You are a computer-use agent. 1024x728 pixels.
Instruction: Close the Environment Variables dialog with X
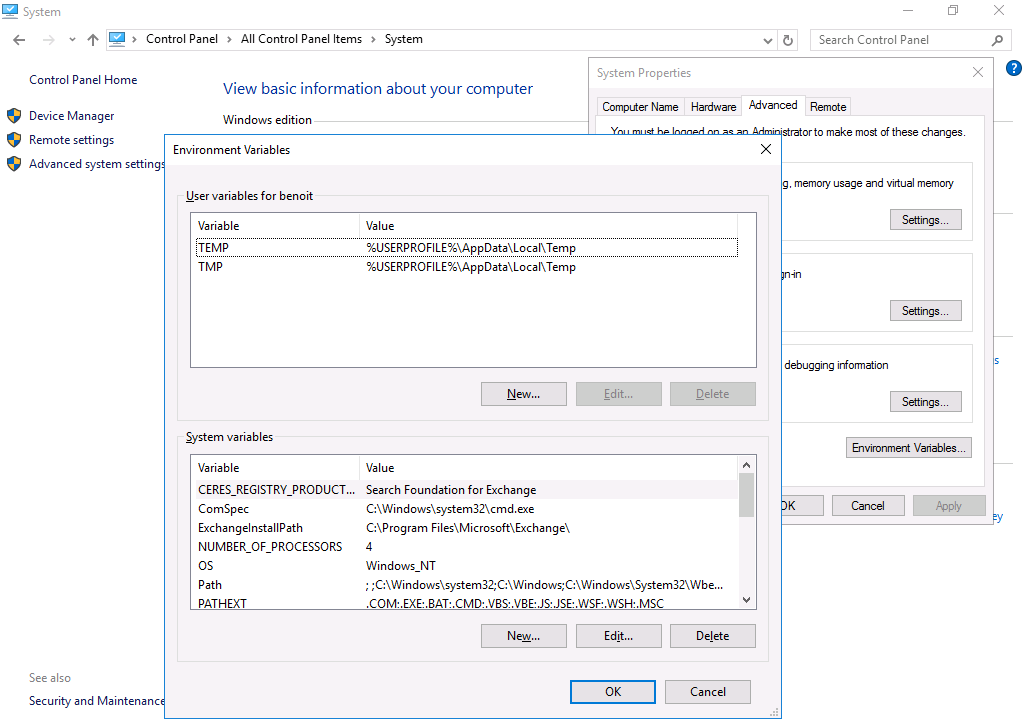pos(766,149)
